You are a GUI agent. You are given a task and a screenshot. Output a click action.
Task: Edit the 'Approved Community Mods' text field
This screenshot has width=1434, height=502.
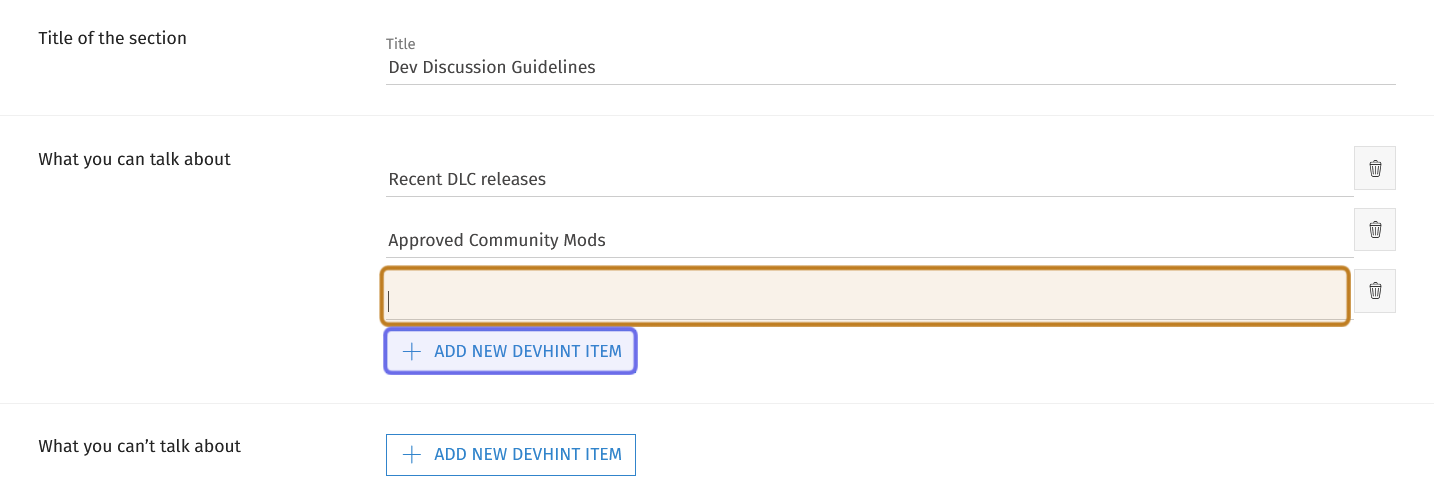coord(869,241)
